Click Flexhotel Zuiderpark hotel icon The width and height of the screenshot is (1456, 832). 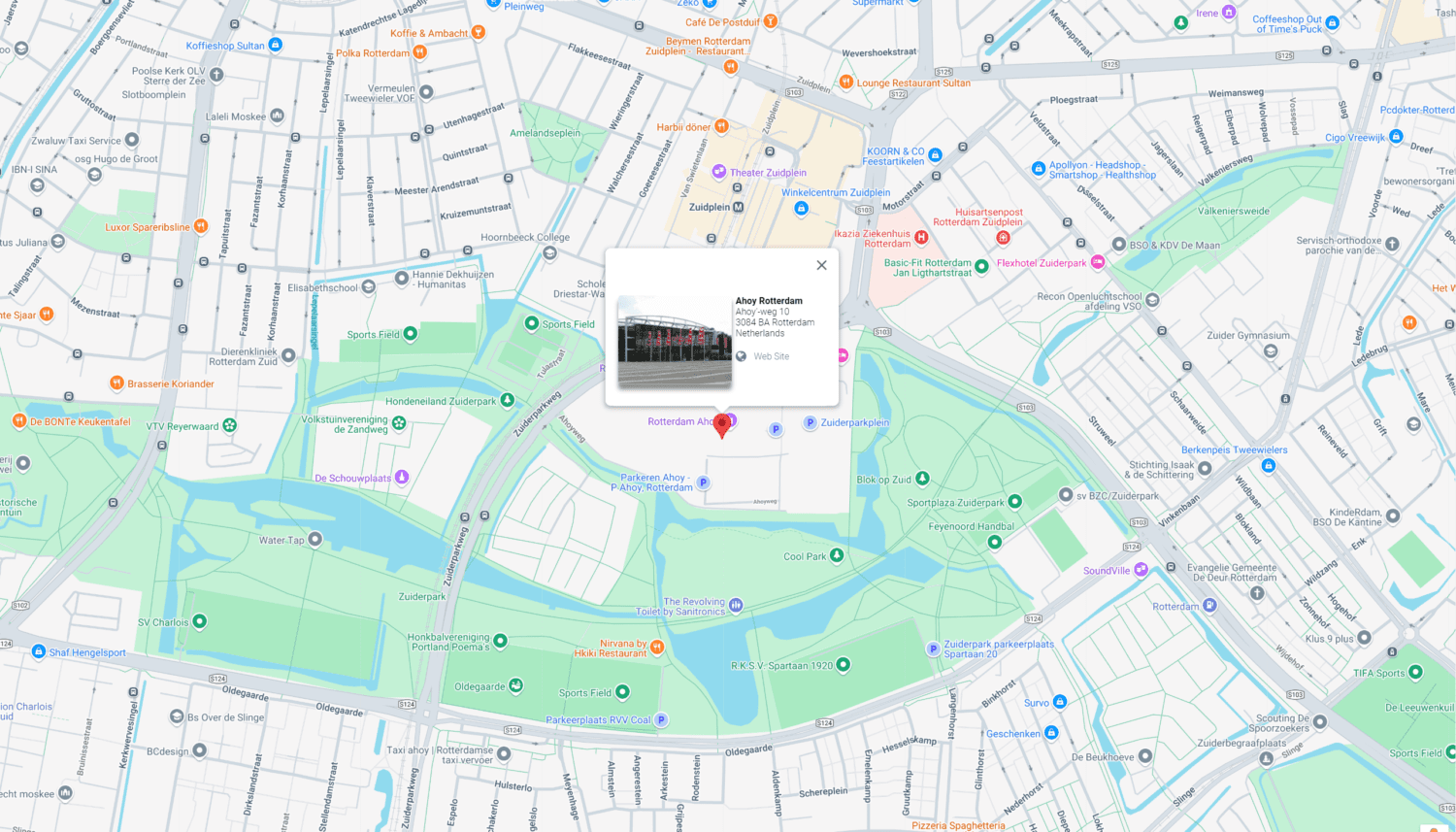coord(1098,262)
